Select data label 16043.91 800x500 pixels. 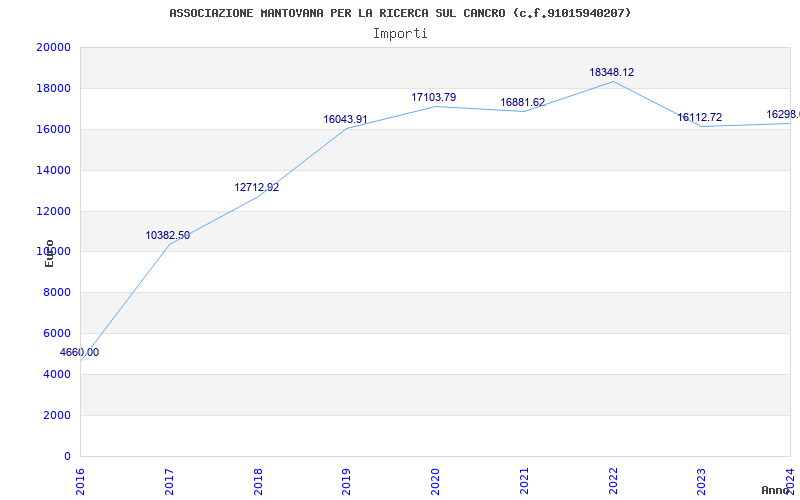[x=345, y=119]
